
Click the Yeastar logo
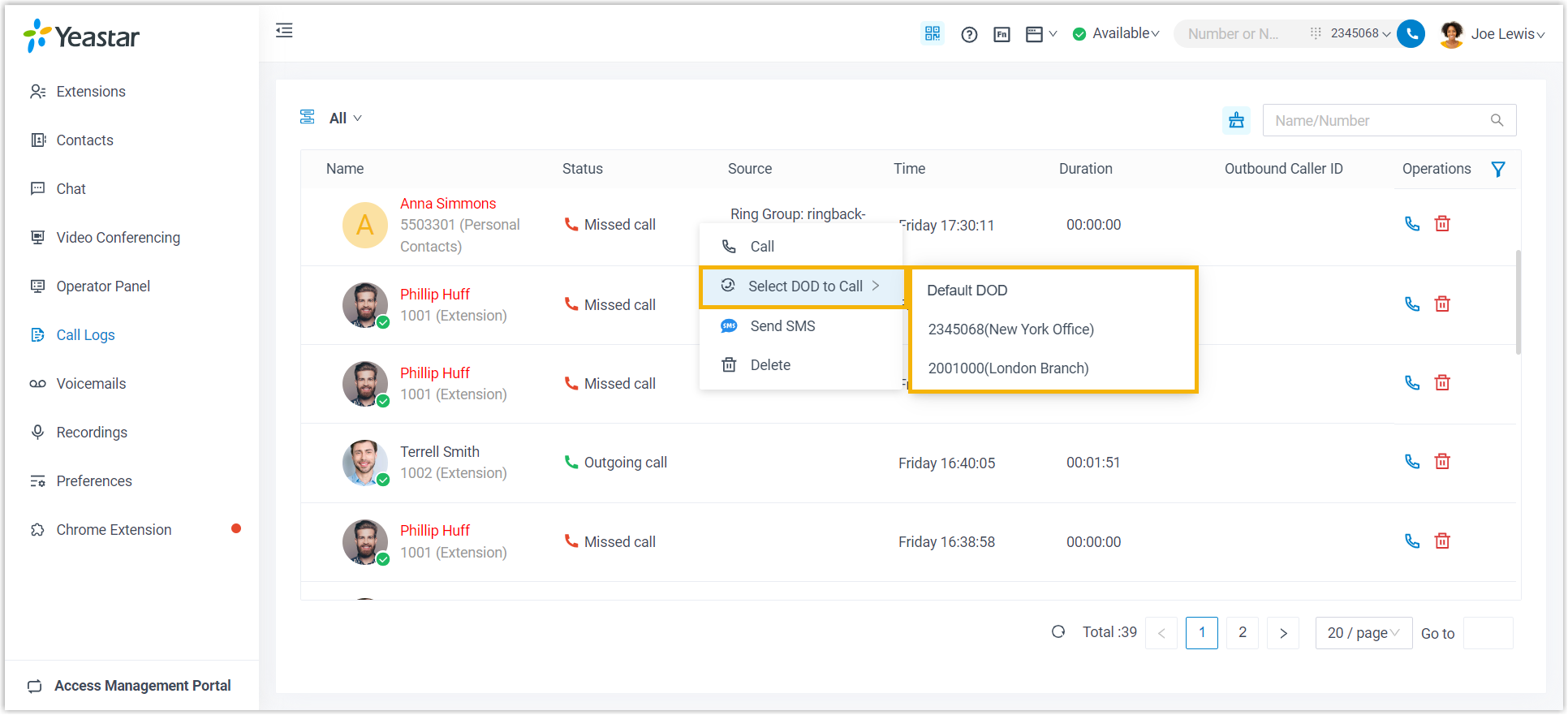click(81, 36)
